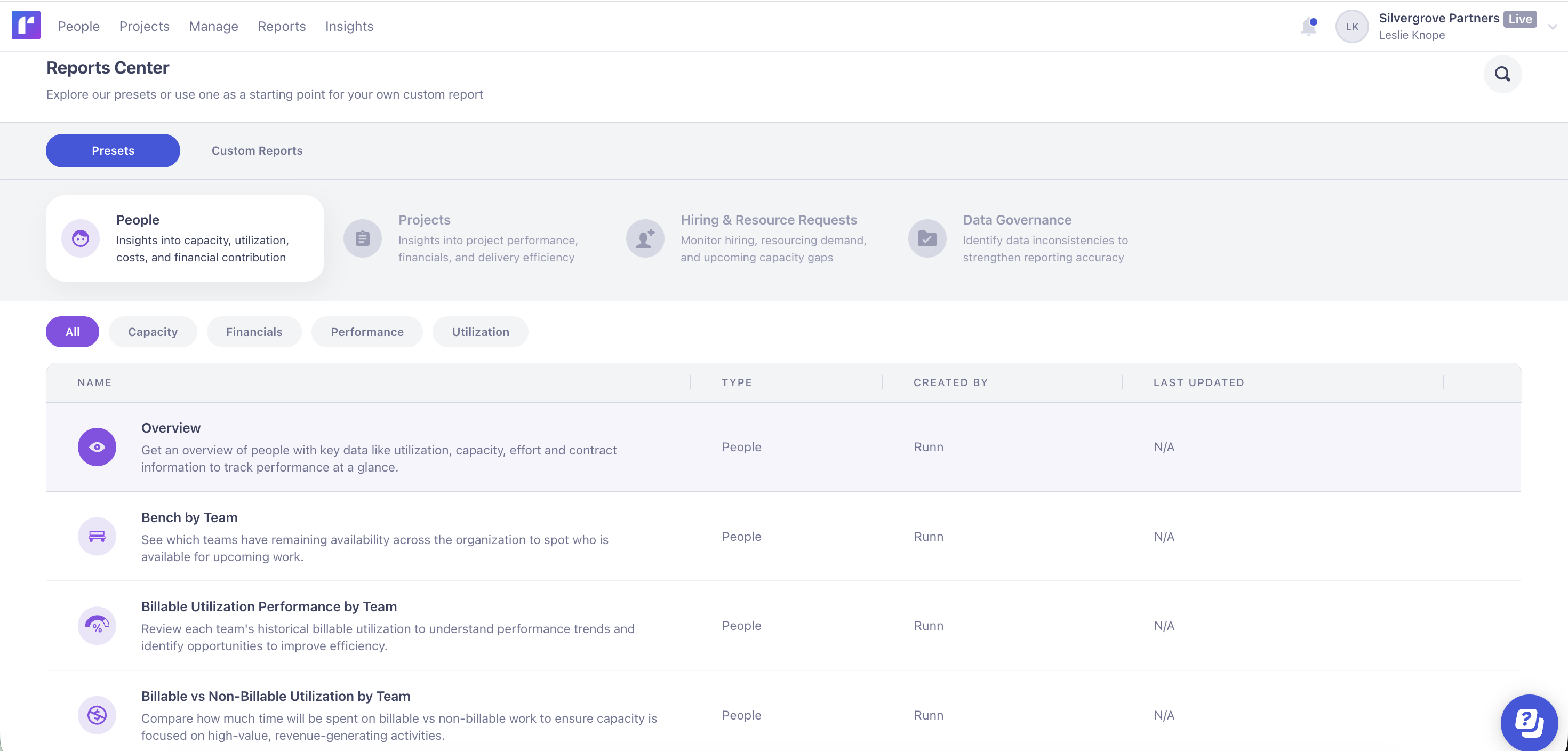Image resolution: width=1568 pixels, height=751 pixels.
Task: Toggle the Financials filter chip
Action: [x=254, y=332]
